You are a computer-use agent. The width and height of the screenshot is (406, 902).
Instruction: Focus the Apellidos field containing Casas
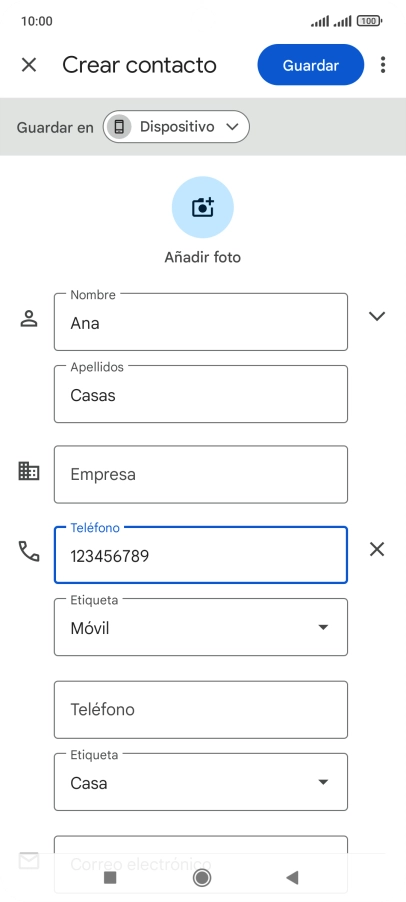(x=201, y=394)
